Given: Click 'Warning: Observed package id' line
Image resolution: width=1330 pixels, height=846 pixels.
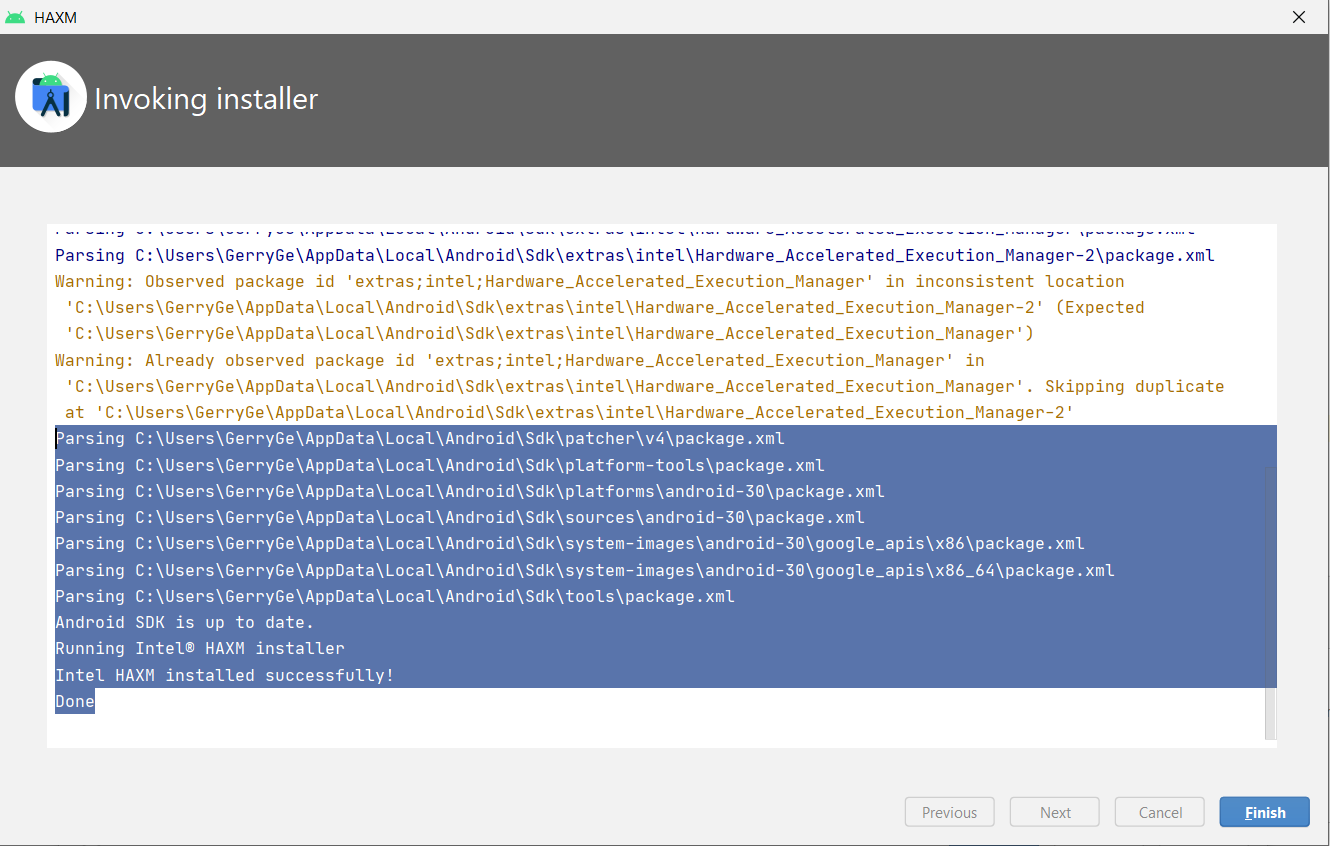Looking at the screenshot, I should [x=590, y=281].
